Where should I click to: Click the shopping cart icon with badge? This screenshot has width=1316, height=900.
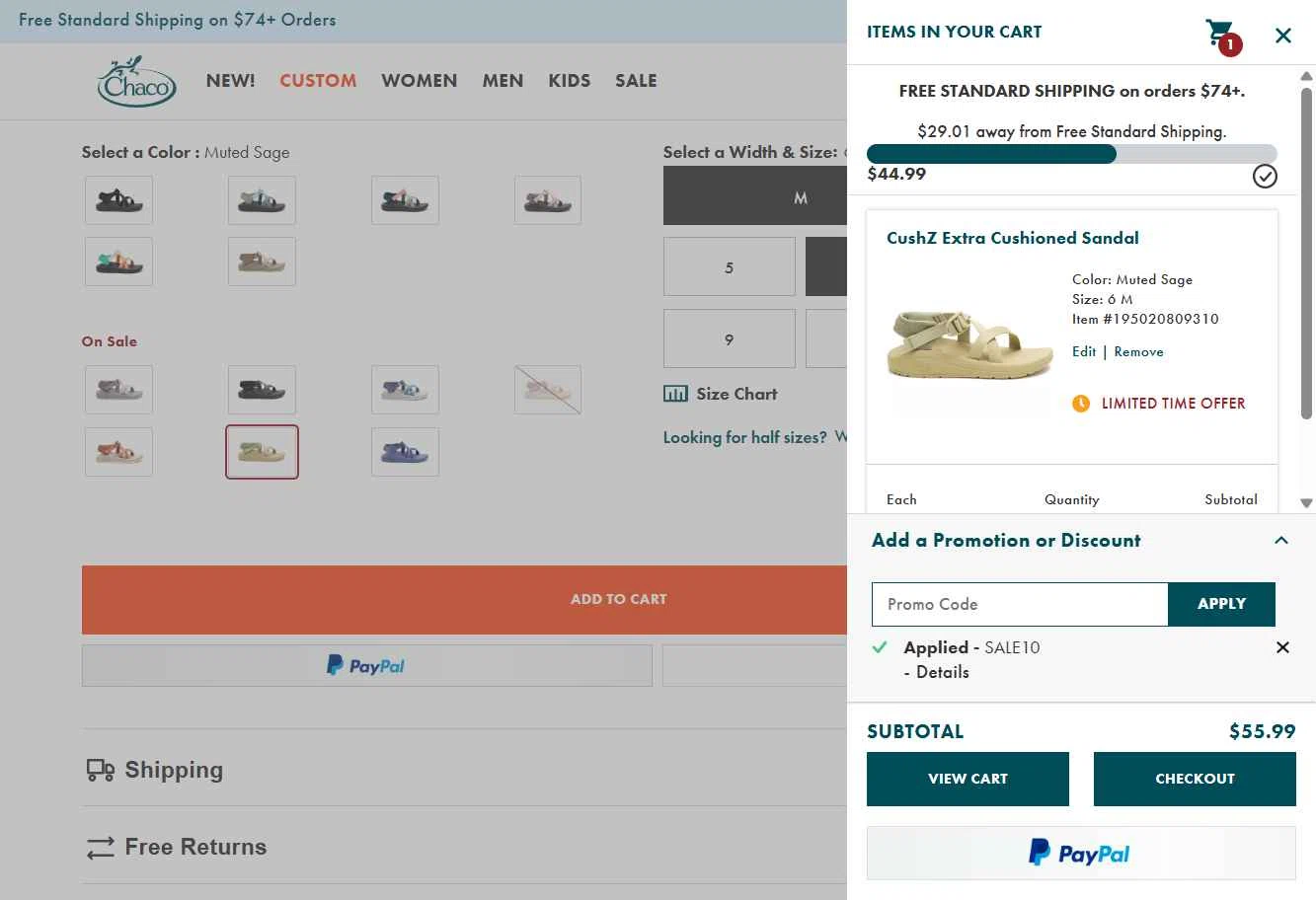click(1222, 36)
